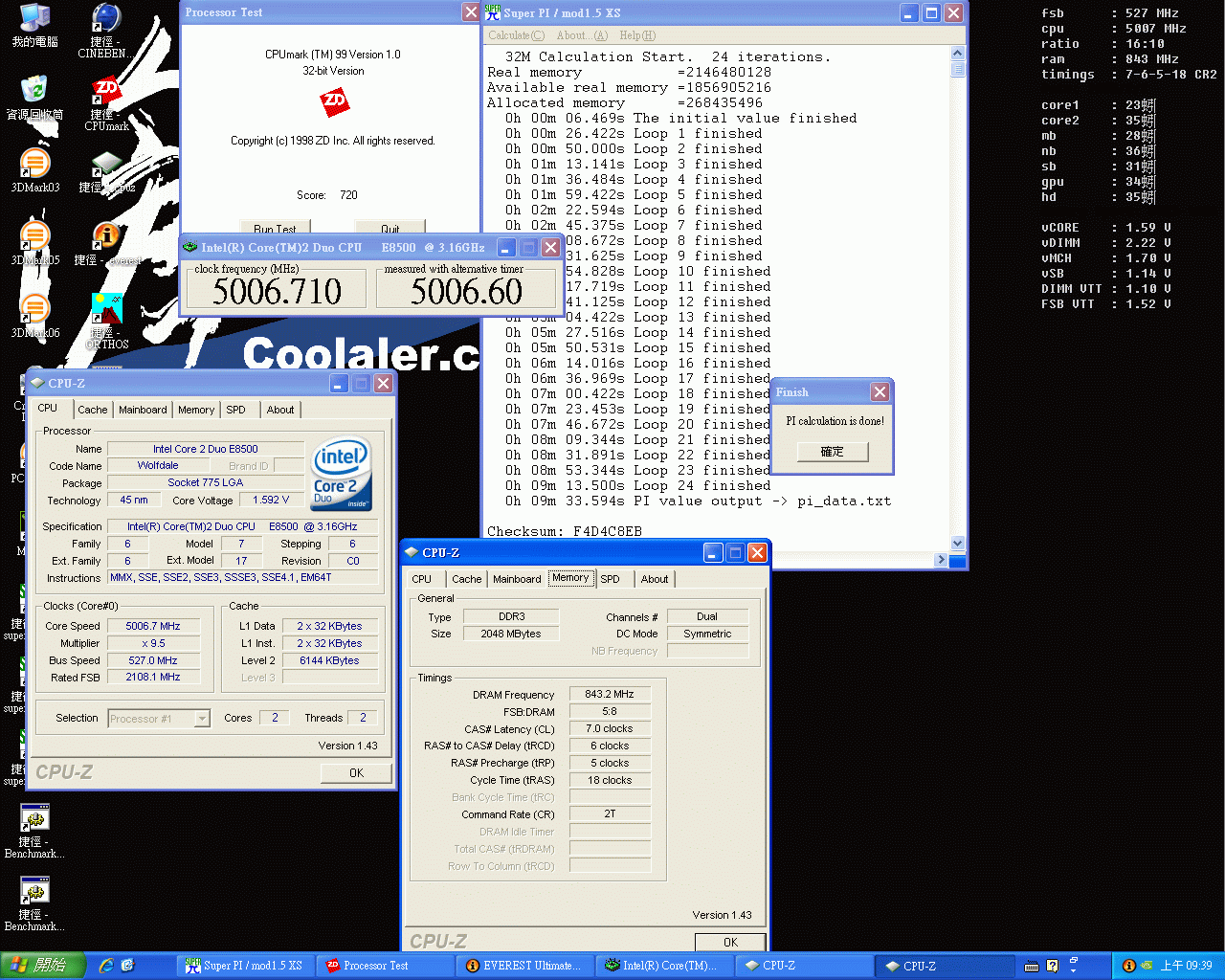This screenshot has height=980, width=1225.
Task: Open the About...(A) menu in Super PI
Action: (x=582, y=35)
